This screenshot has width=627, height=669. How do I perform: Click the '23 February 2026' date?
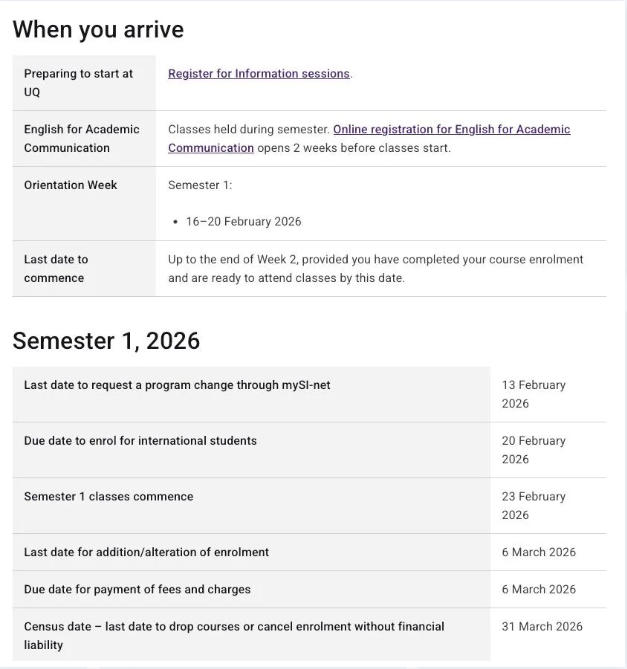pyautogui.click(x=533, y=506)
